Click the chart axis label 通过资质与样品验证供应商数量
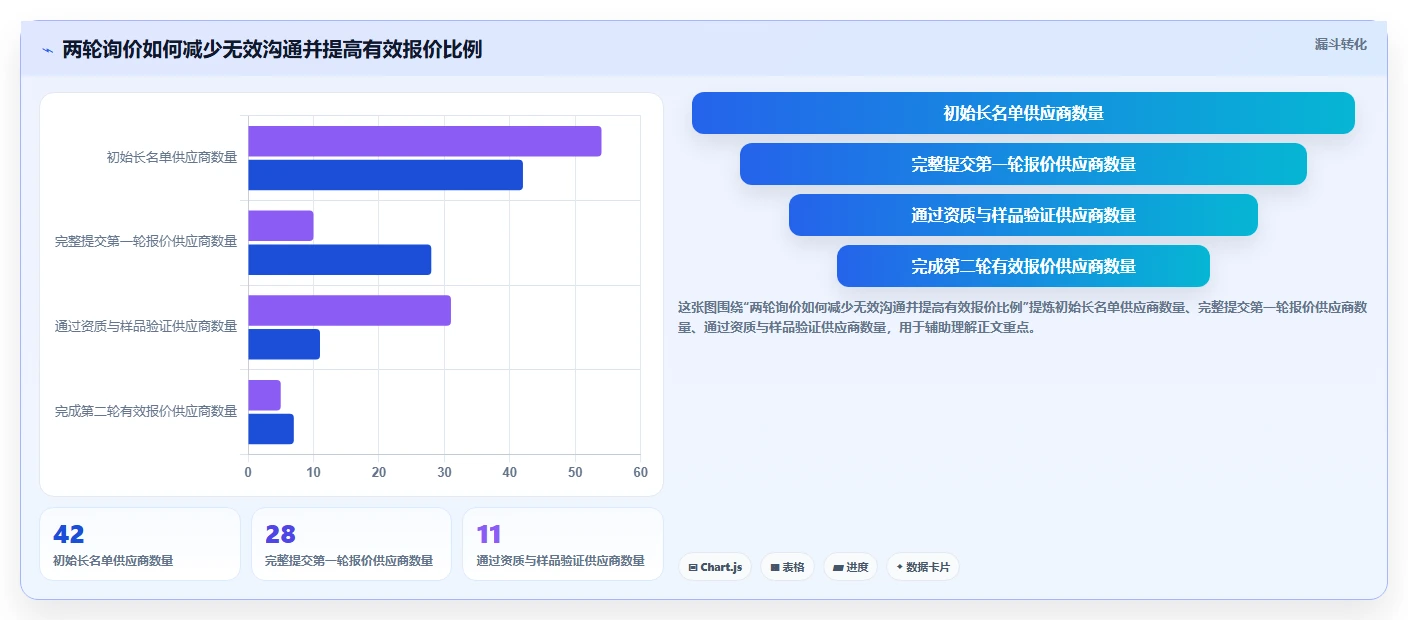This screenshot has width=1408, height=620. click(146, 327)
